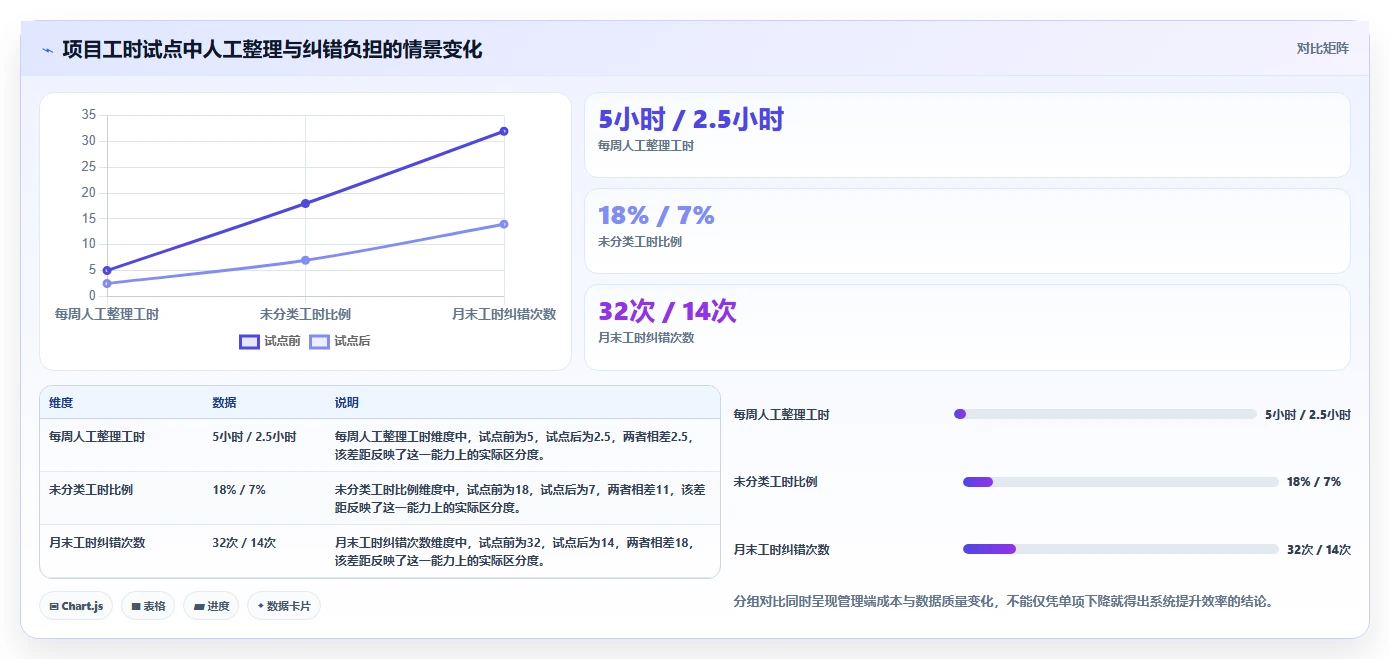The width and height of the screenshot is (1390, 659).
Task: Click the 进度 chip icon
Action: click(x=198, y=606)
